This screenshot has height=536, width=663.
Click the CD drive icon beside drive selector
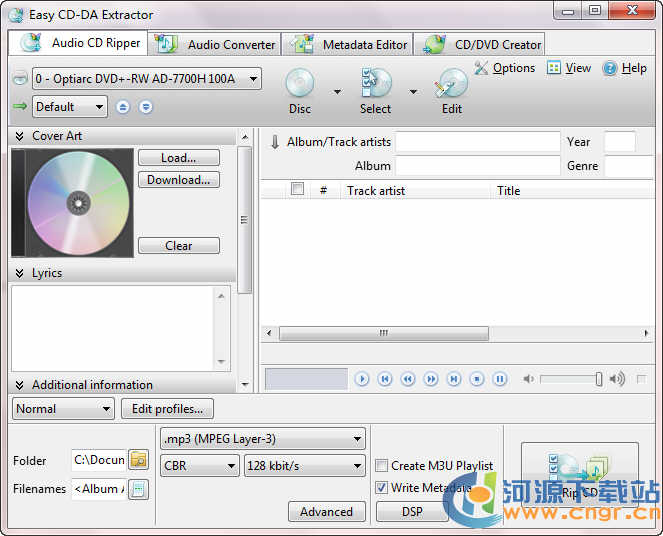click(x=20, y=78)
